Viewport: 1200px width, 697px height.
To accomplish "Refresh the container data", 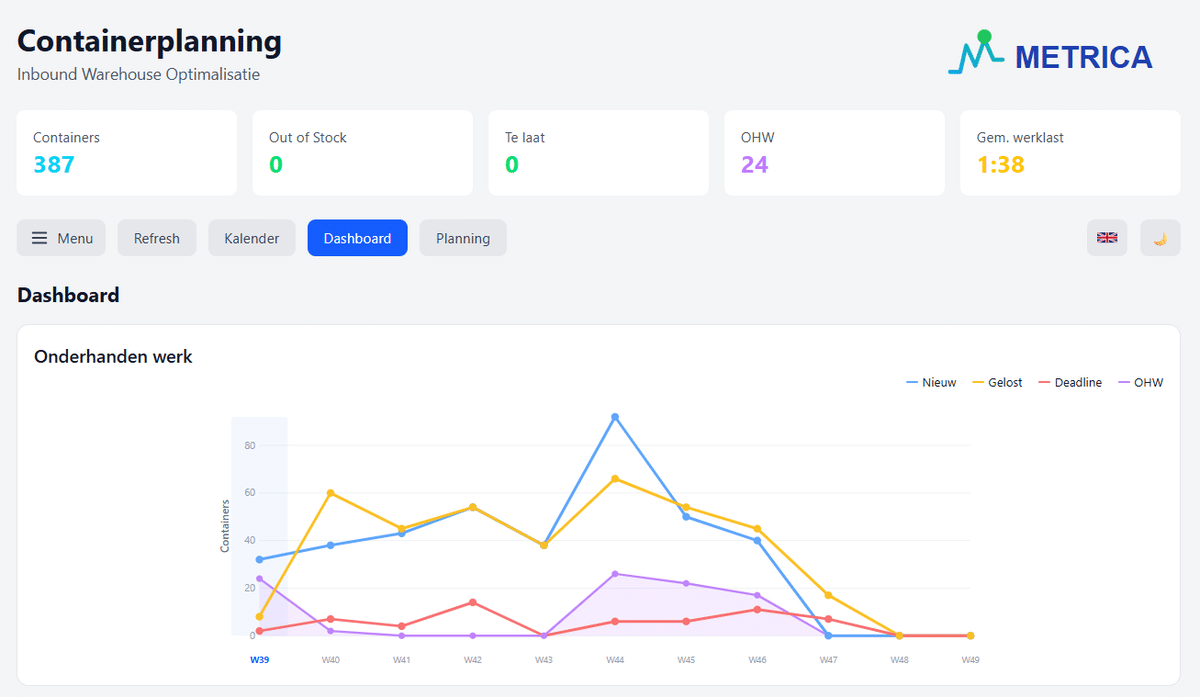I will point(157,238).
